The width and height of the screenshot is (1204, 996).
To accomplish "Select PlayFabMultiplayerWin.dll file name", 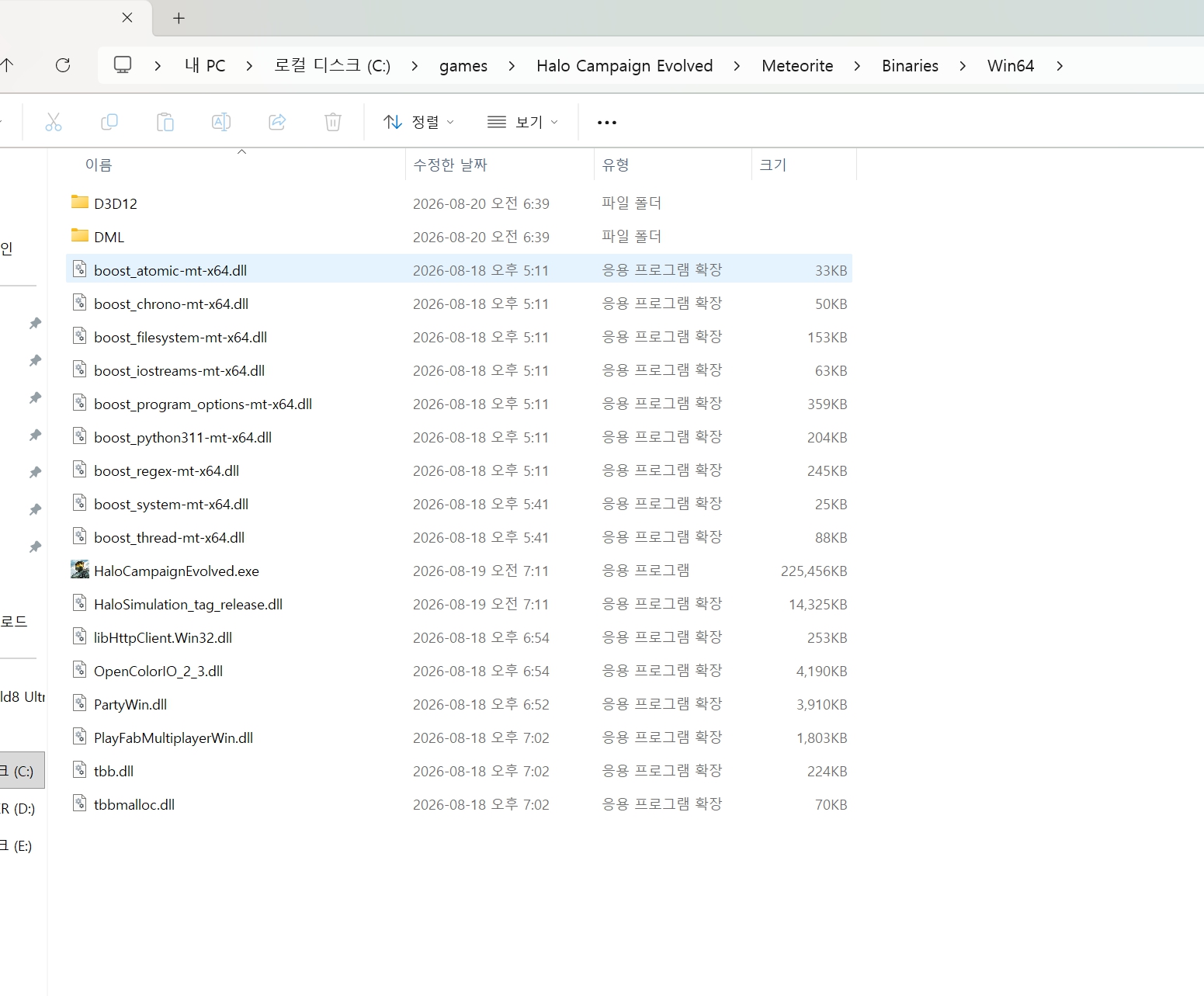I will click(x=174, y=737).
